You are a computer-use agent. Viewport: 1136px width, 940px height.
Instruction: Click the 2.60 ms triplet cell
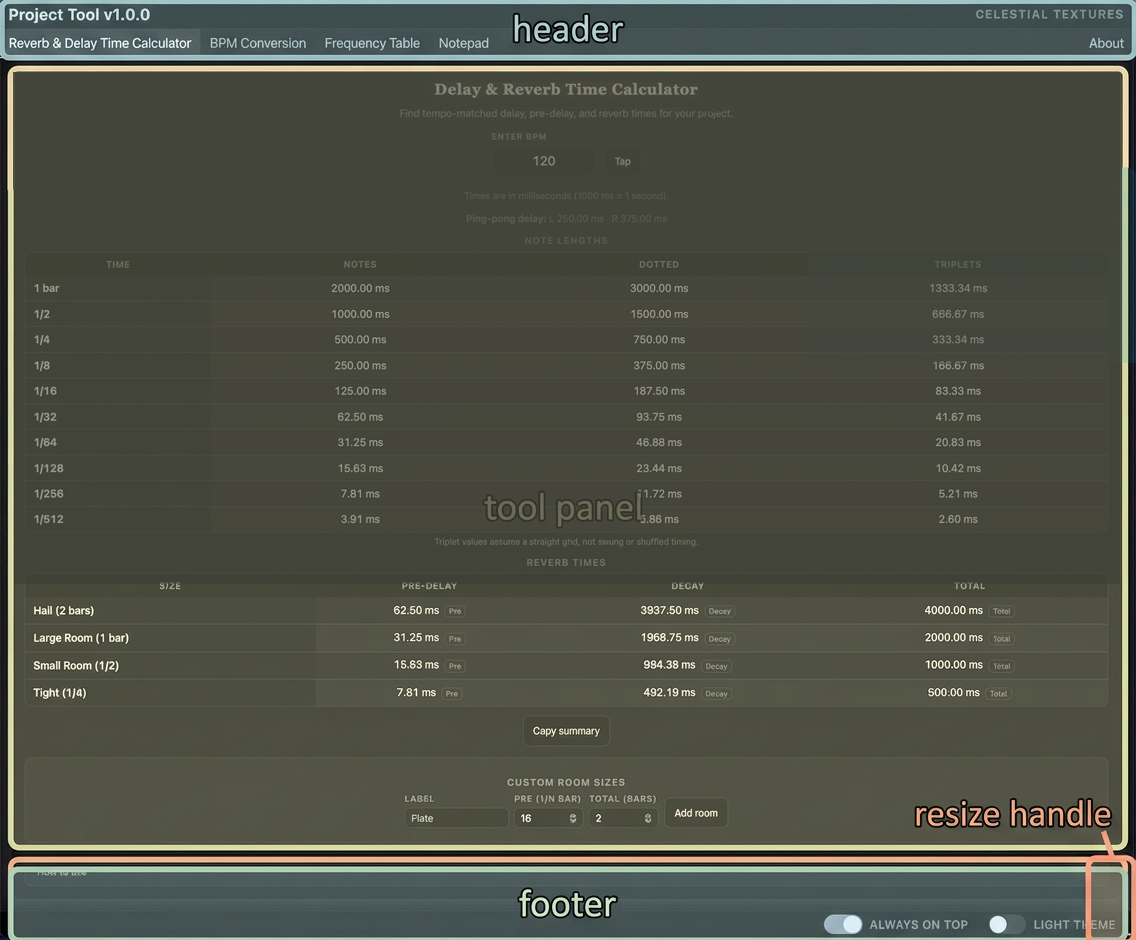click(958, 519)
